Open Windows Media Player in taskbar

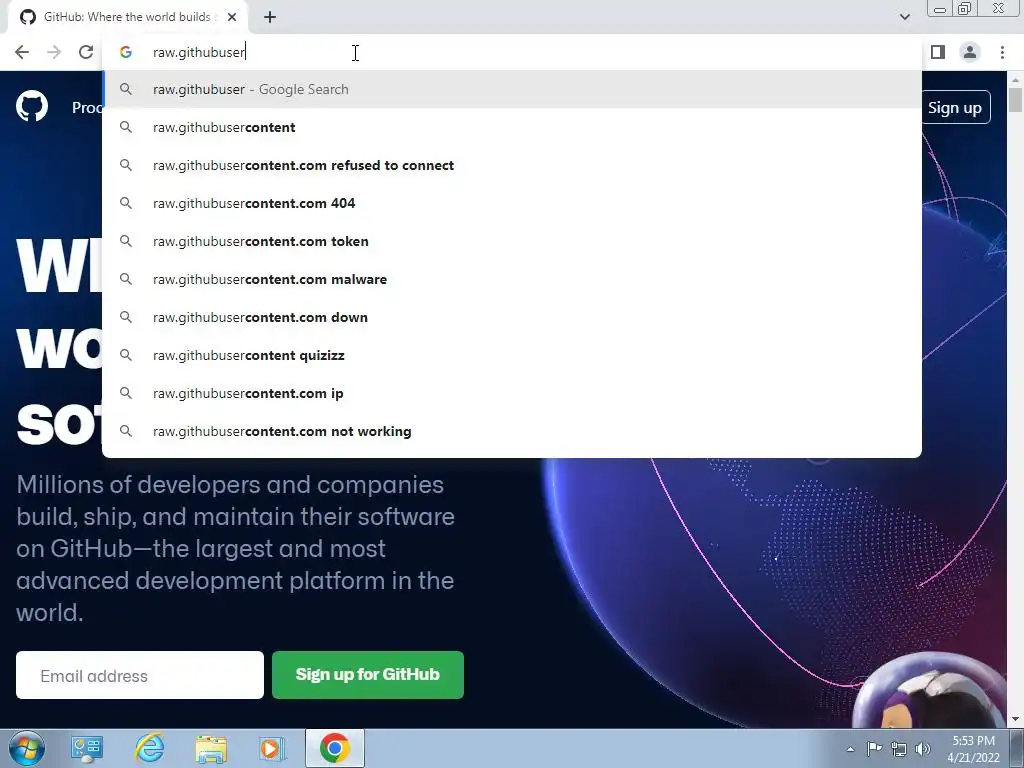pyautogui.click(x=272, y=748)
